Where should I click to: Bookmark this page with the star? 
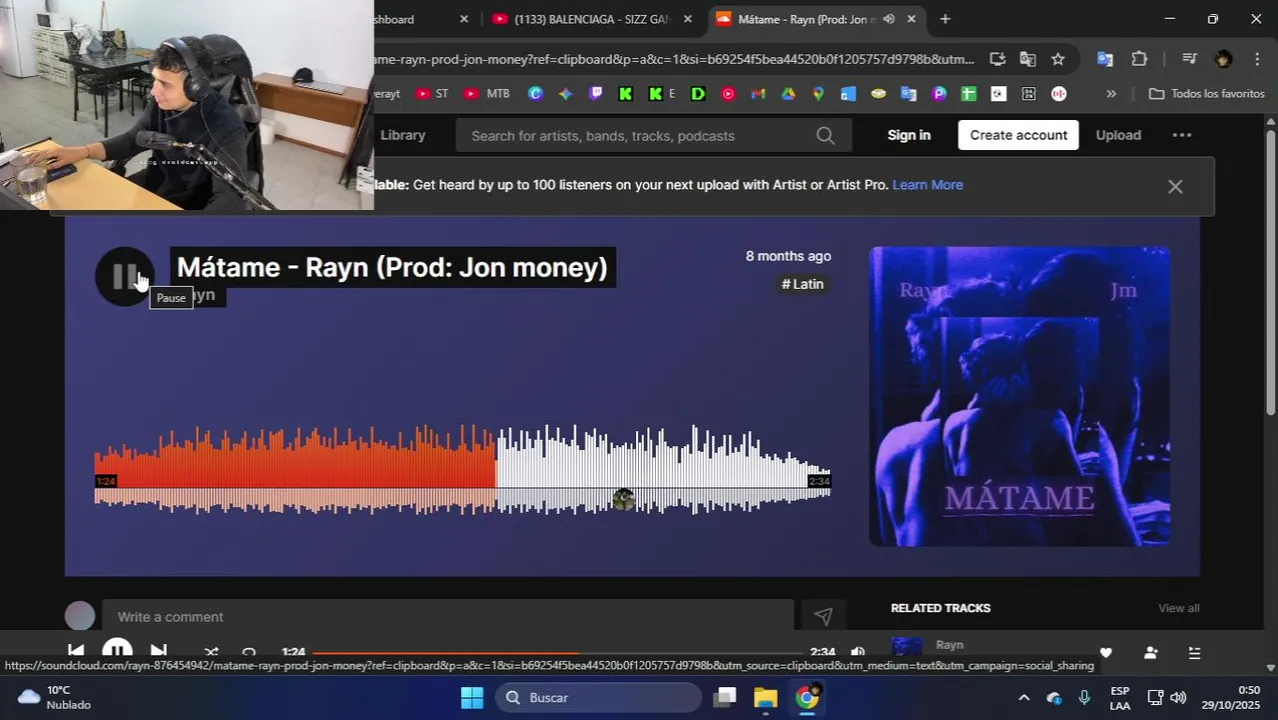point(1058,59)
